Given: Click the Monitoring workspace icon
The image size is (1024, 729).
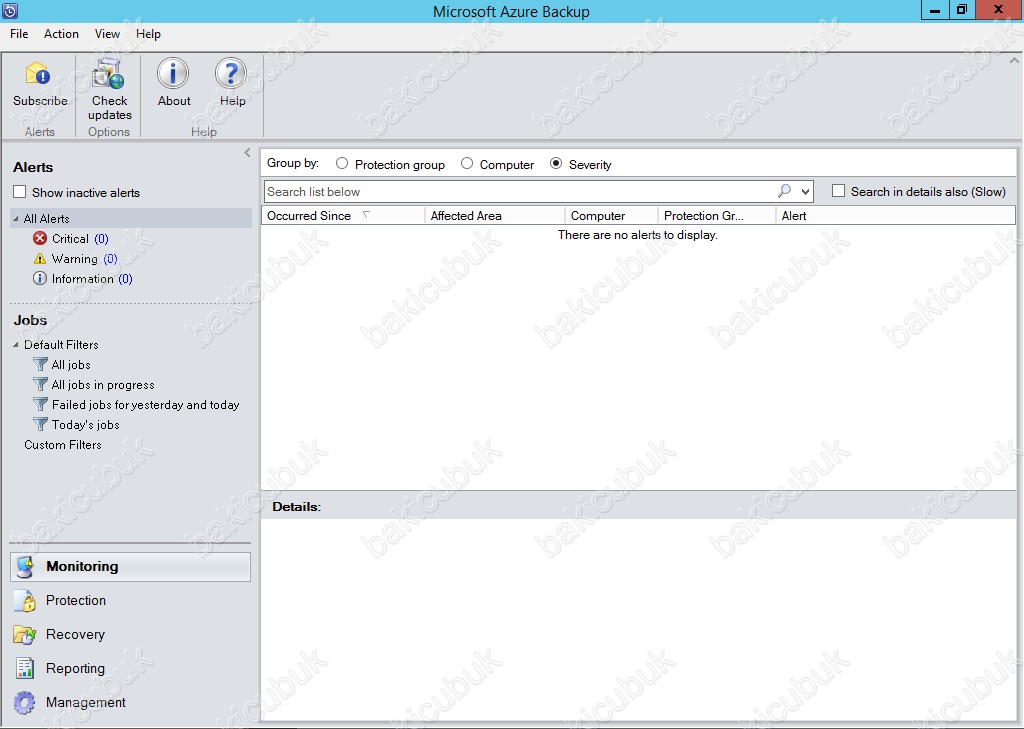Looking at the screenshot, I should pos(25,567).
